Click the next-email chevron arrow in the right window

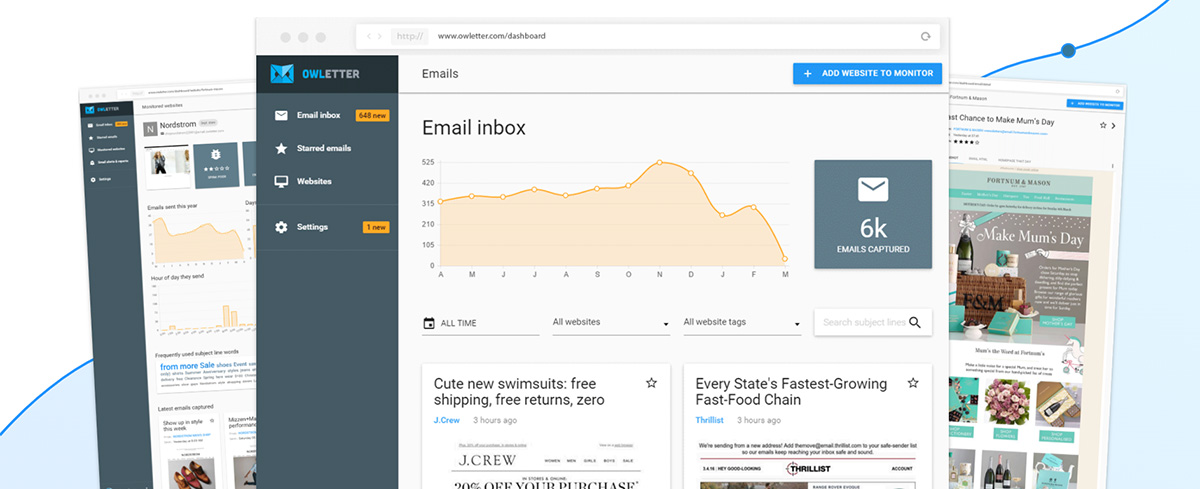click(x=1114, y=126)
